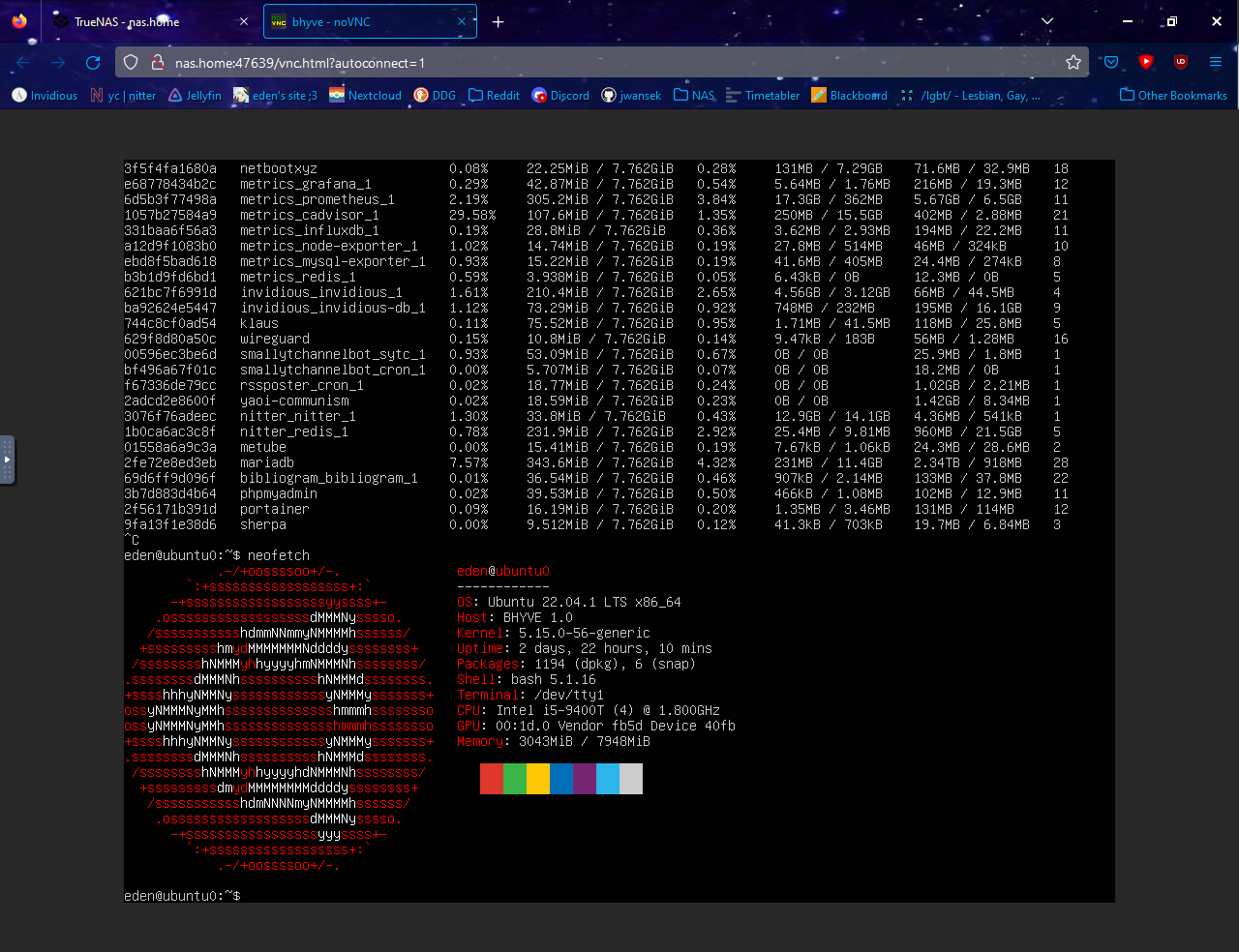Open the Discord bookmark
Viewport: 1239px width, 952px height.
click(x=560, y=95)
